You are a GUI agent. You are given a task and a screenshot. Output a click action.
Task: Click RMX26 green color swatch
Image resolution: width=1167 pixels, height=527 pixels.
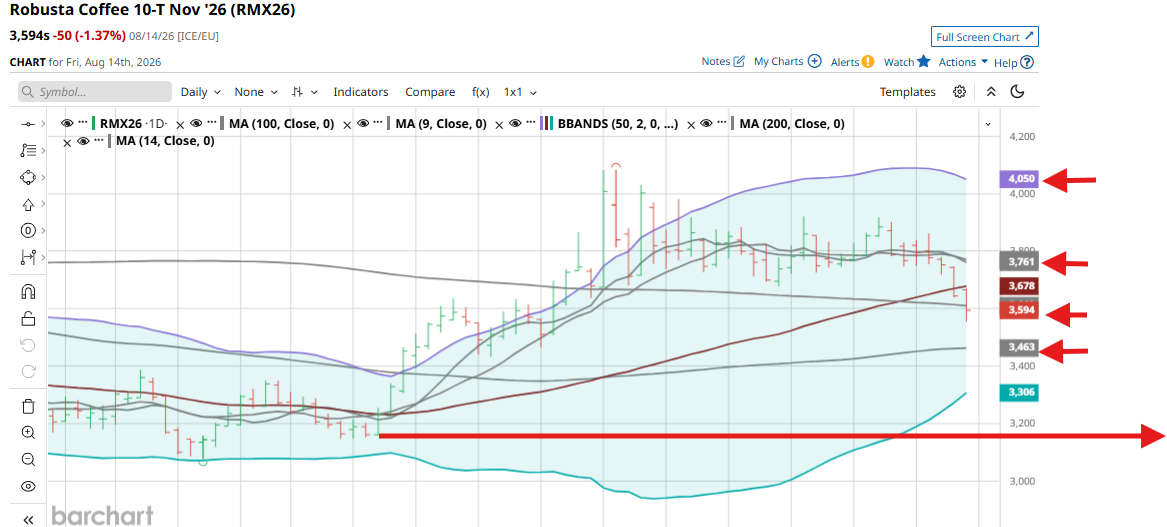tap(95, 124)
